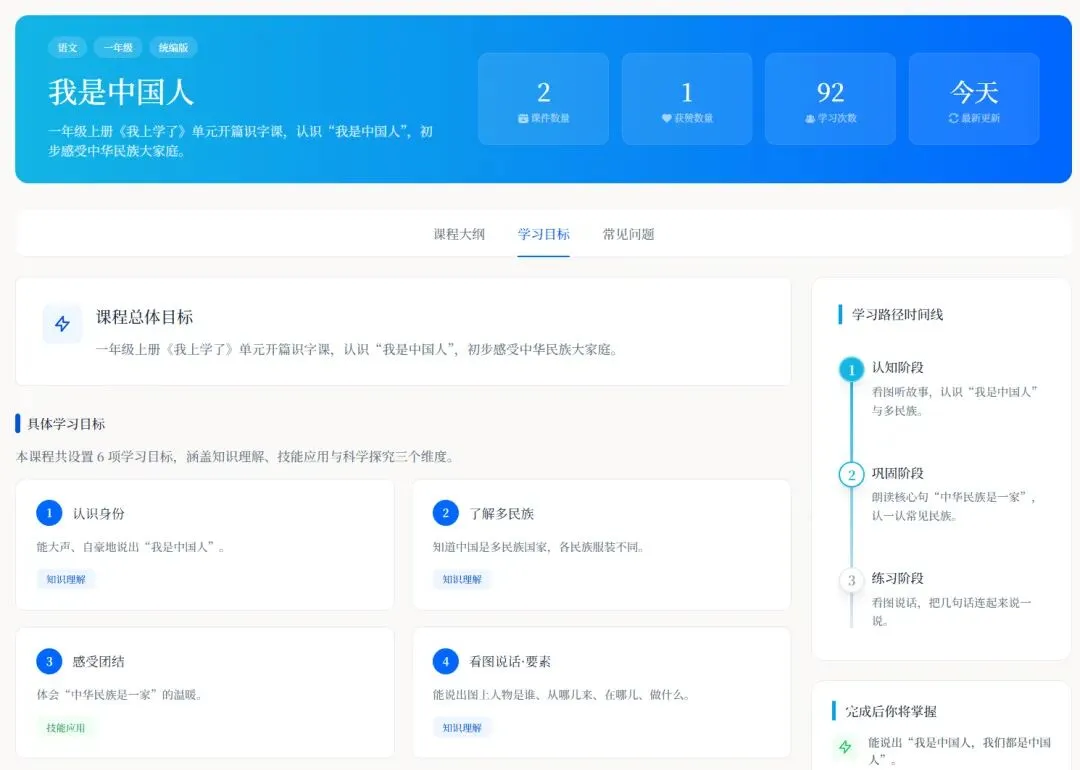Click the number 2 badge for 了解多民族
1080x770 pixels.
[446, 512]
